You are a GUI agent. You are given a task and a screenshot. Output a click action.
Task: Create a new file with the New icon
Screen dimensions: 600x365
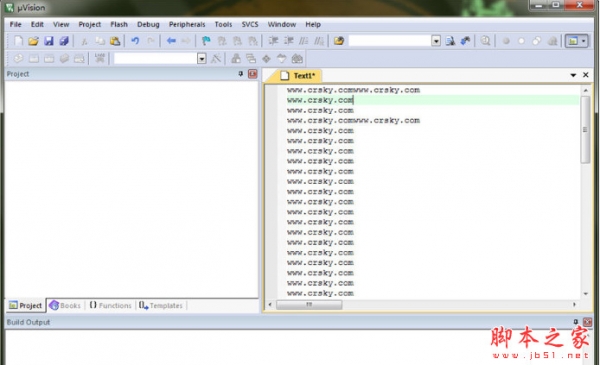[18, 41]
